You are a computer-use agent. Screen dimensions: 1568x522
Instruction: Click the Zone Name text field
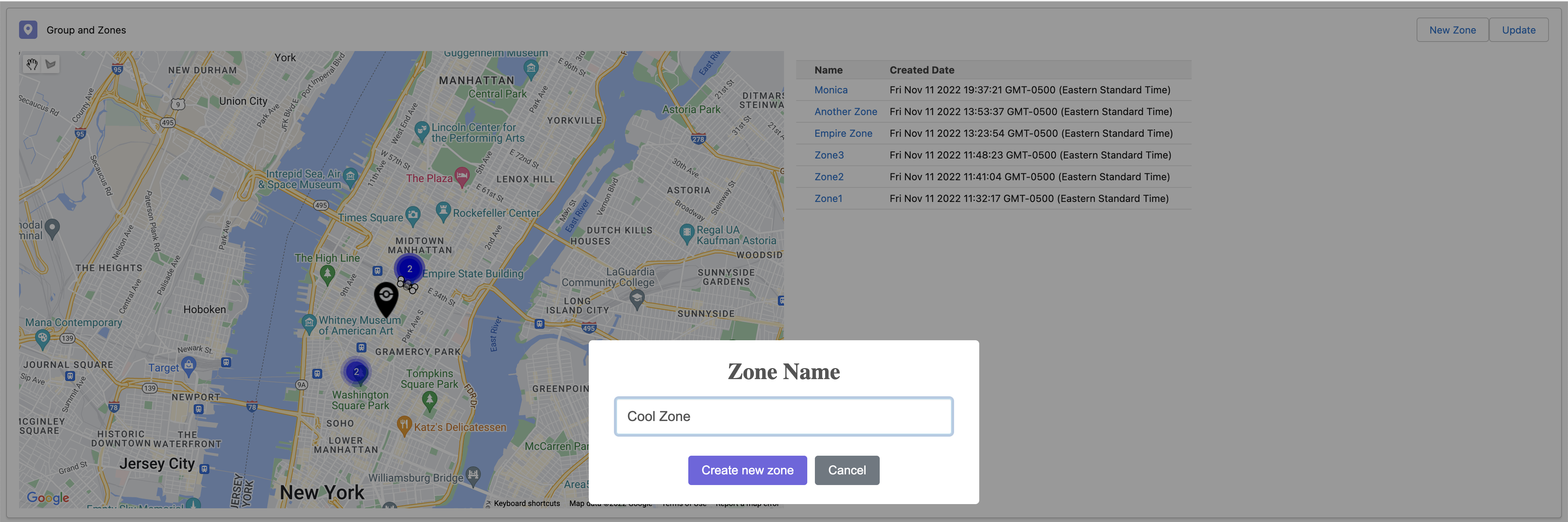tap(783, 417)
